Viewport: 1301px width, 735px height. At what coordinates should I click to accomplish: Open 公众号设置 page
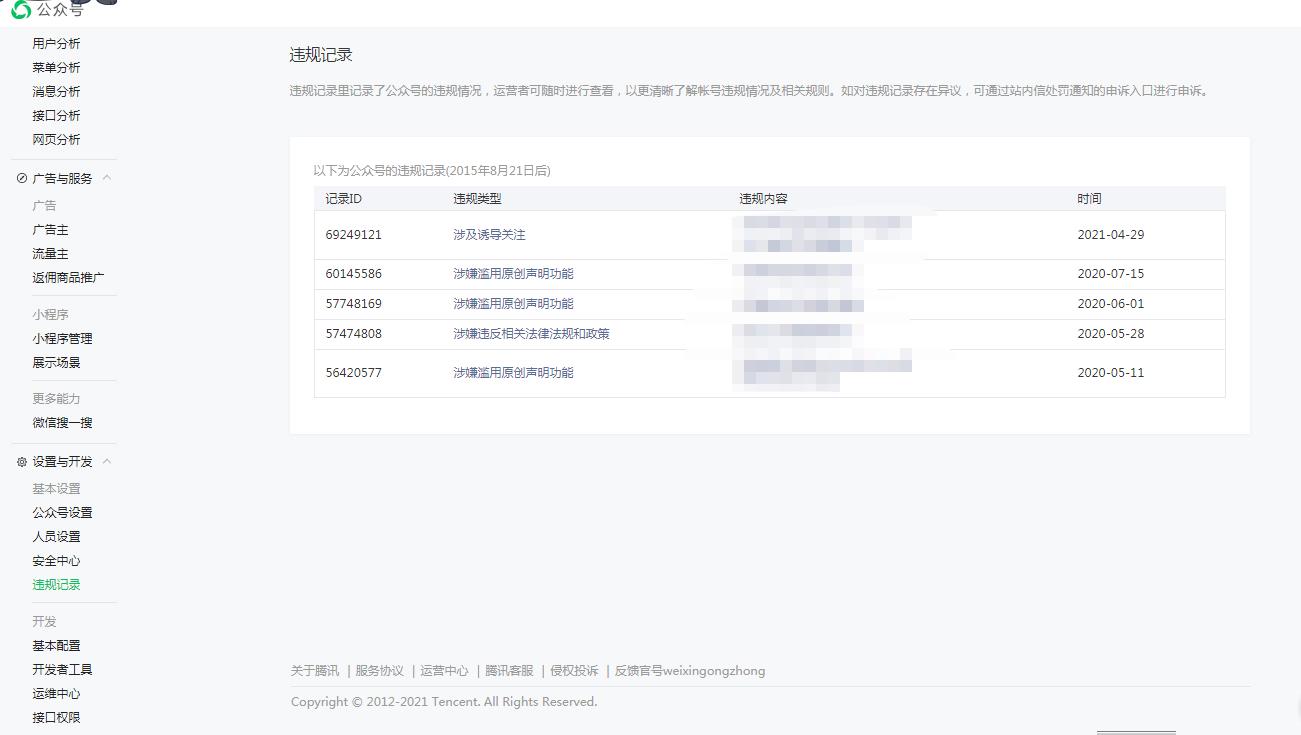(62, 513)
